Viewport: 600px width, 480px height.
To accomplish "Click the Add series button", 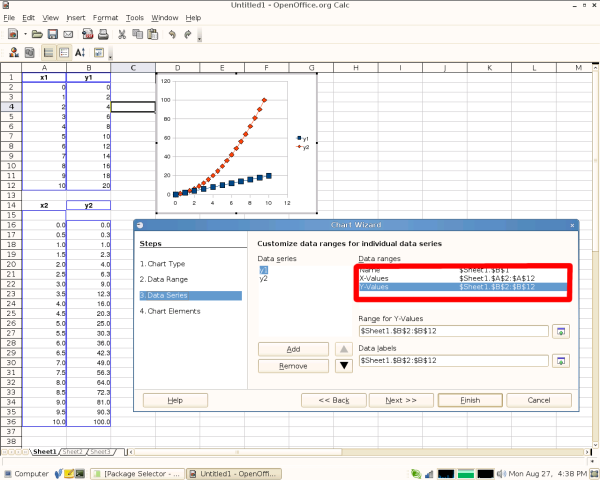I will pyautogui.click(x=293, y=349).
